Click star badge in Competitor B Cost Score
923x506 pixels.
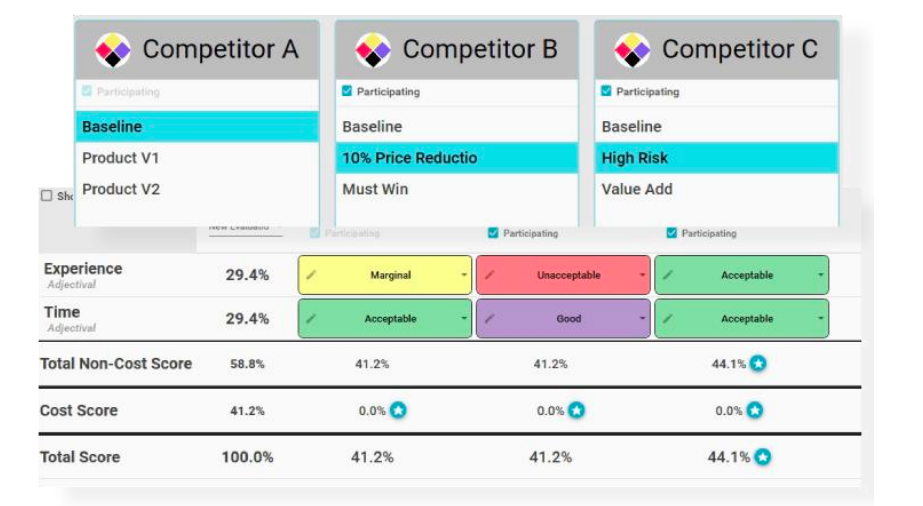coord(577,410)
